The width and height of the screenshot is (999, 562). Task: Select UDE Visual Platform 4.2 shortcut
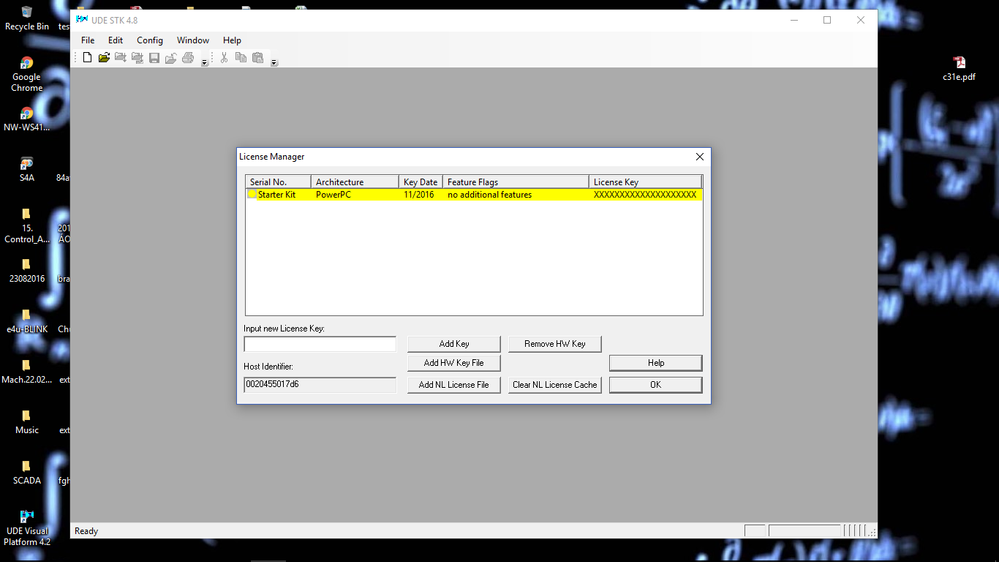tap(27, 528)
